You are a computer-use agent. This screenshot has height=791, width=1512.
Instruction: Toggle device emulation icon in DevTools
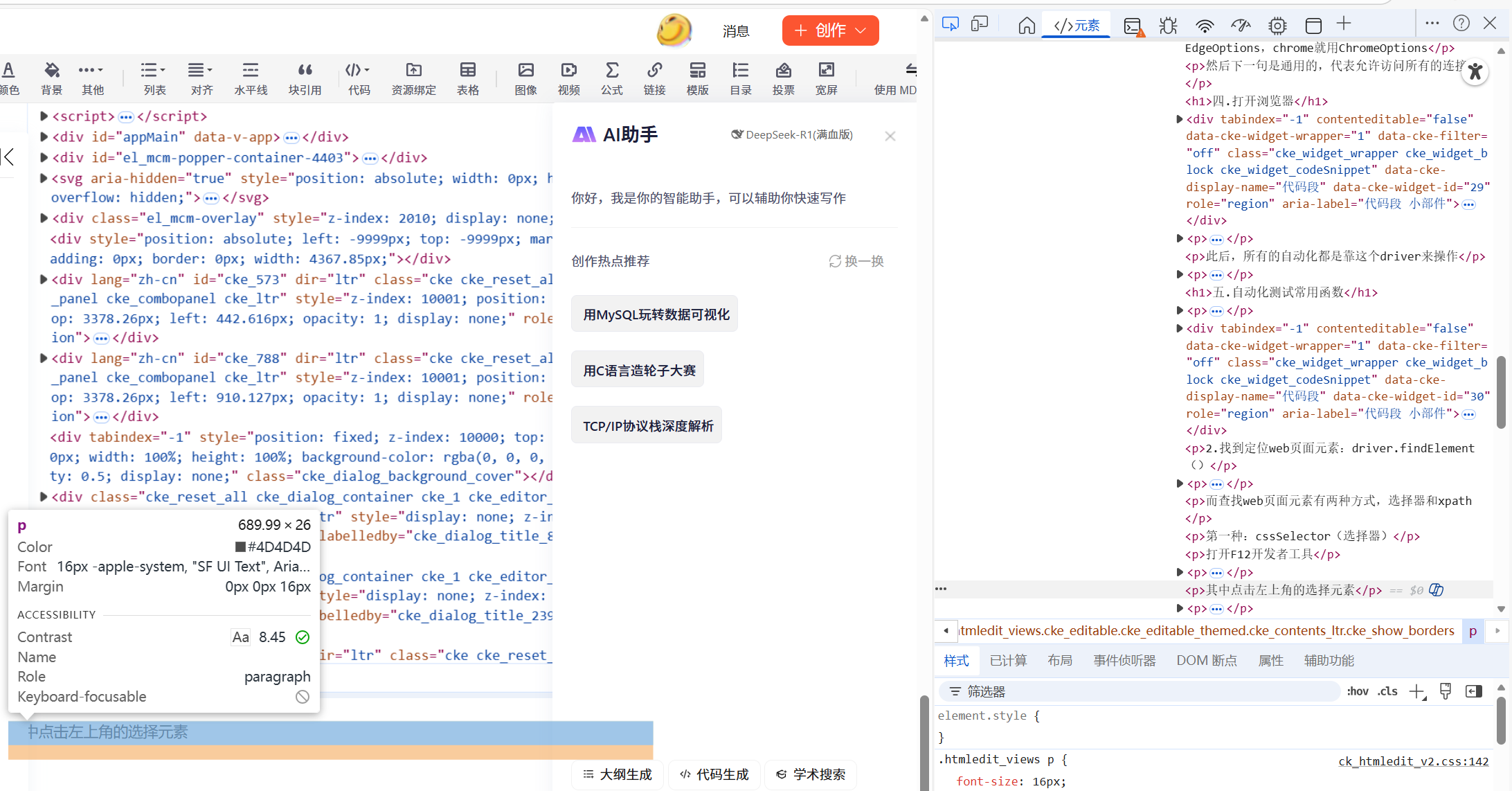click(x=980, y=24)
